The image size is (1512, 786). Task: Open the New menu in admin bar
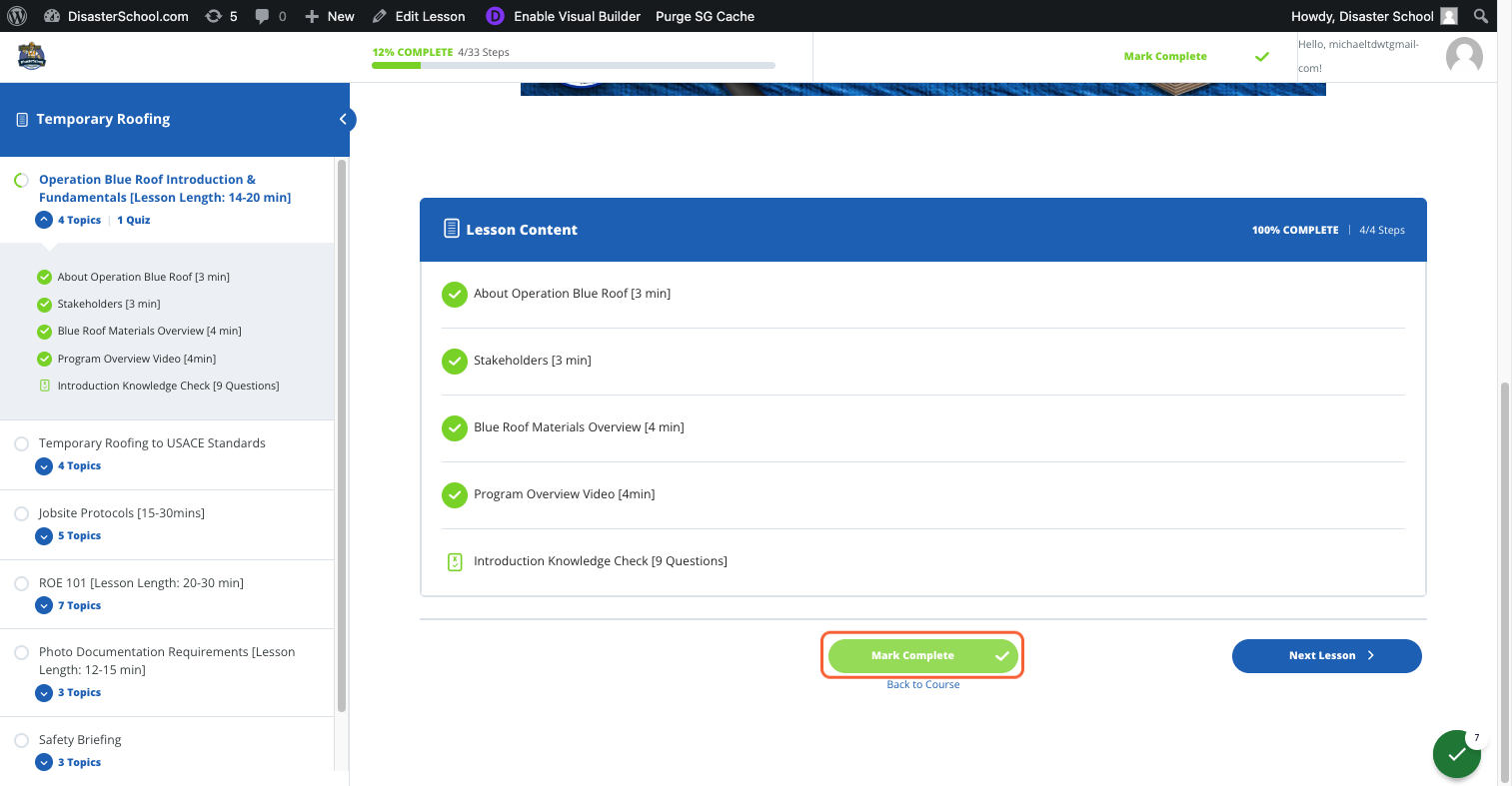(x=330, y=16)
